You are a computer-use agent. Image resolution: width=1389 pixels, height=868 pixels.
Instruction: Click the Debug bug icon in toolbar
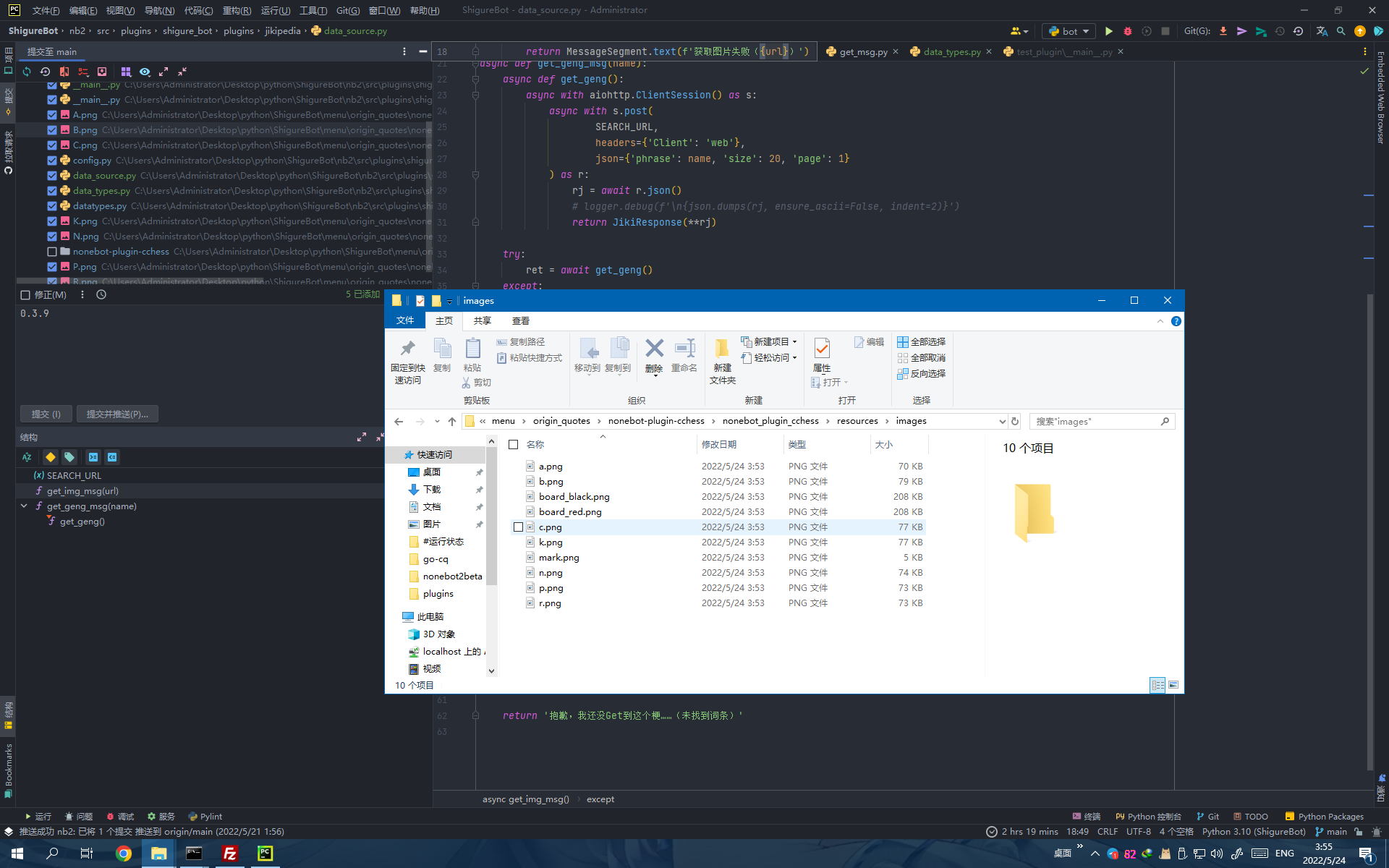(x=1127, y=31)
